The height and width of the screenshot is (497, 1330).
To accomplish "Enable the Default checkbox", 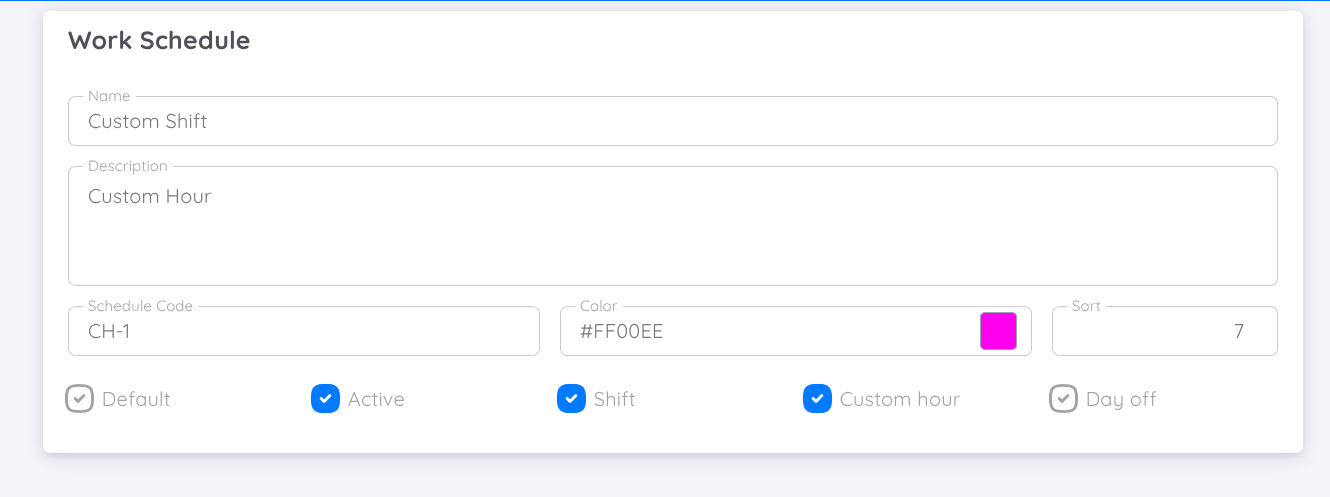I will pyautogui.click(x=80, y=399).
